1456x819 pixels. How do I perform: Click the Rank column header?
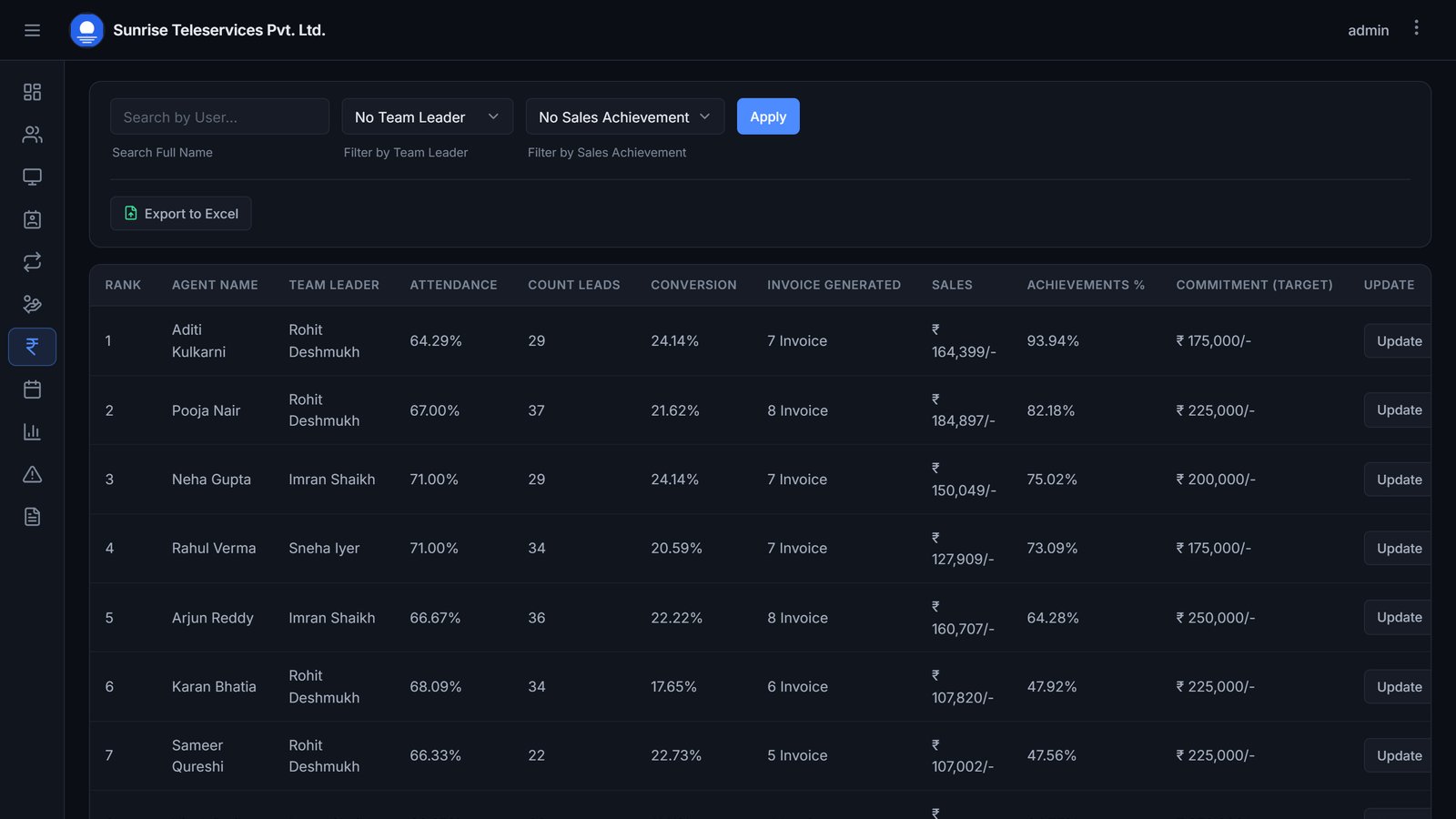point(123,285)
